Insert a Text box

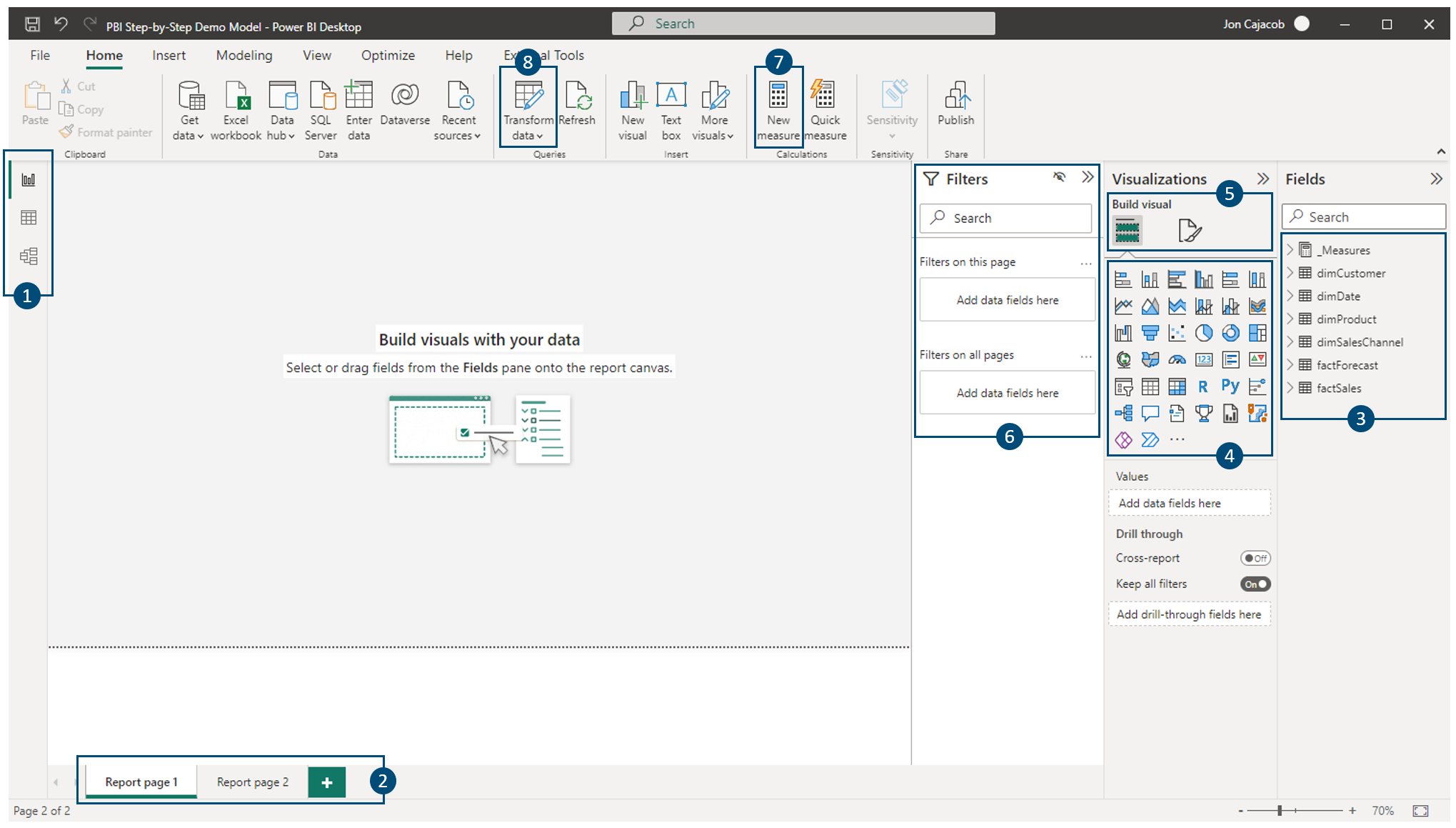click(x=671, y=111)
